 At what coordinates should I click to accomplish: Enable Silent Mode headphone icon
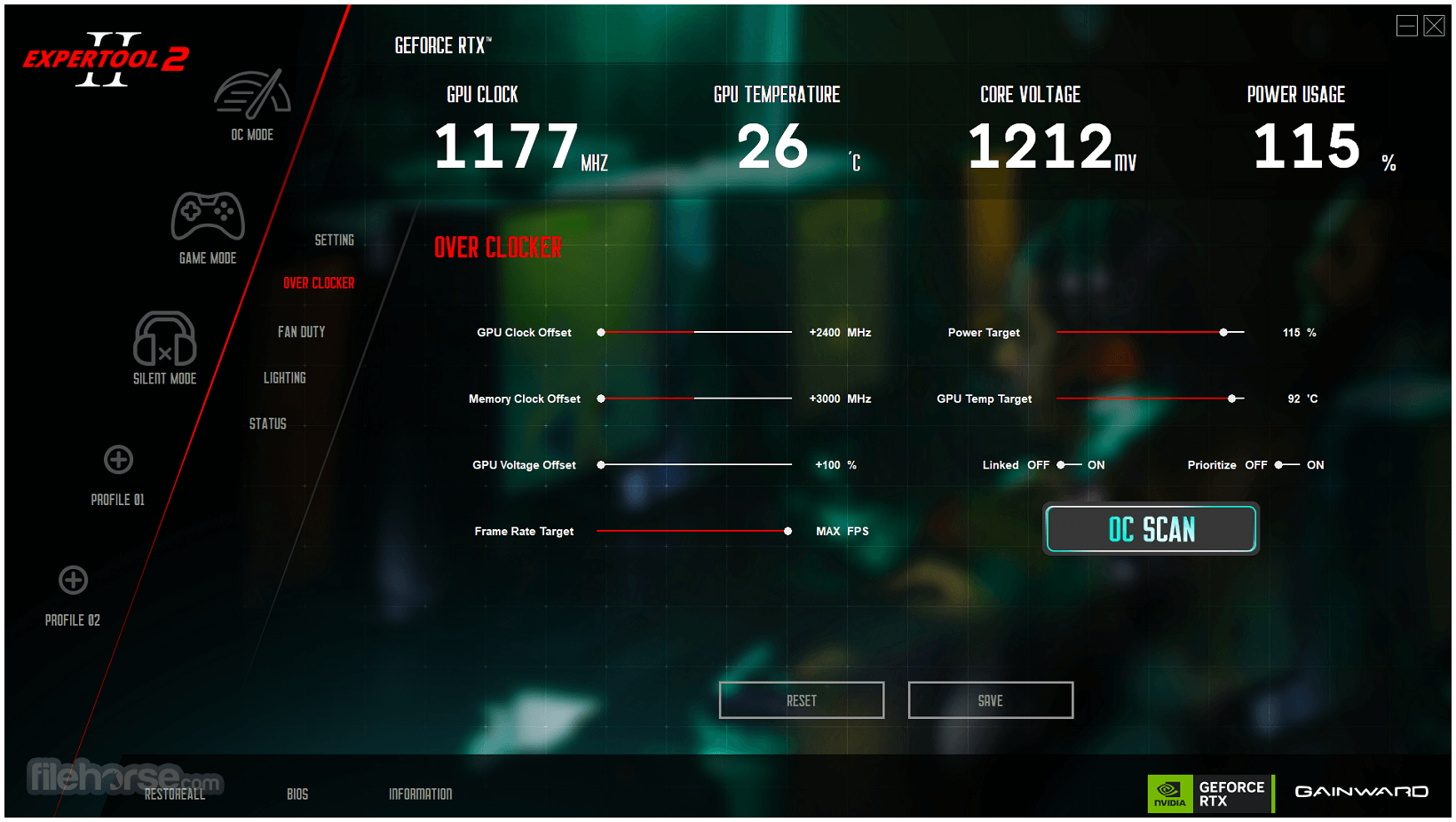pos(164,338)
